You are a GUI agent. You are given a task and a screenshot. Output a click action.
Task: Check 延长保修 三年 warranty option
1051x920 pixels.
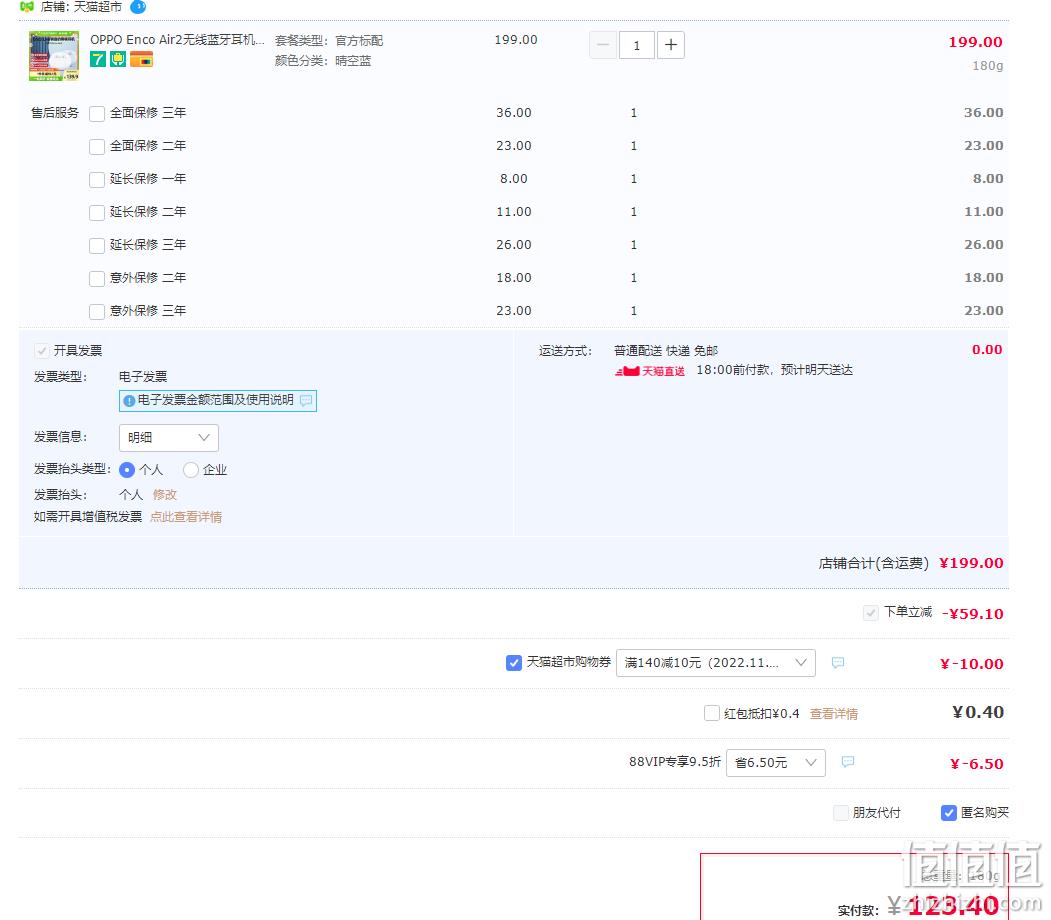[x=97, y=245]
